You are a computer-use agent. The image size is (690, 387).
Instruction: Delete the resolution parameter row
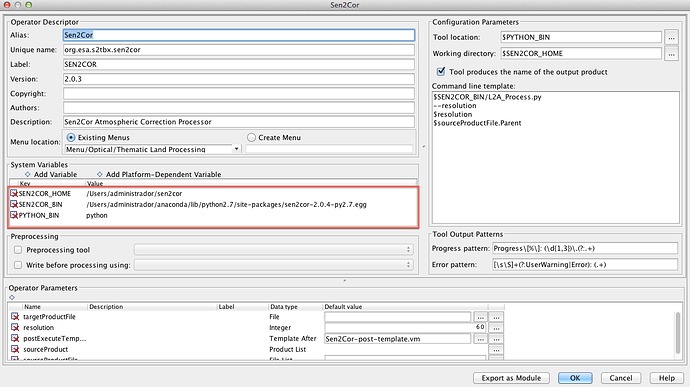tap(15, 328)
